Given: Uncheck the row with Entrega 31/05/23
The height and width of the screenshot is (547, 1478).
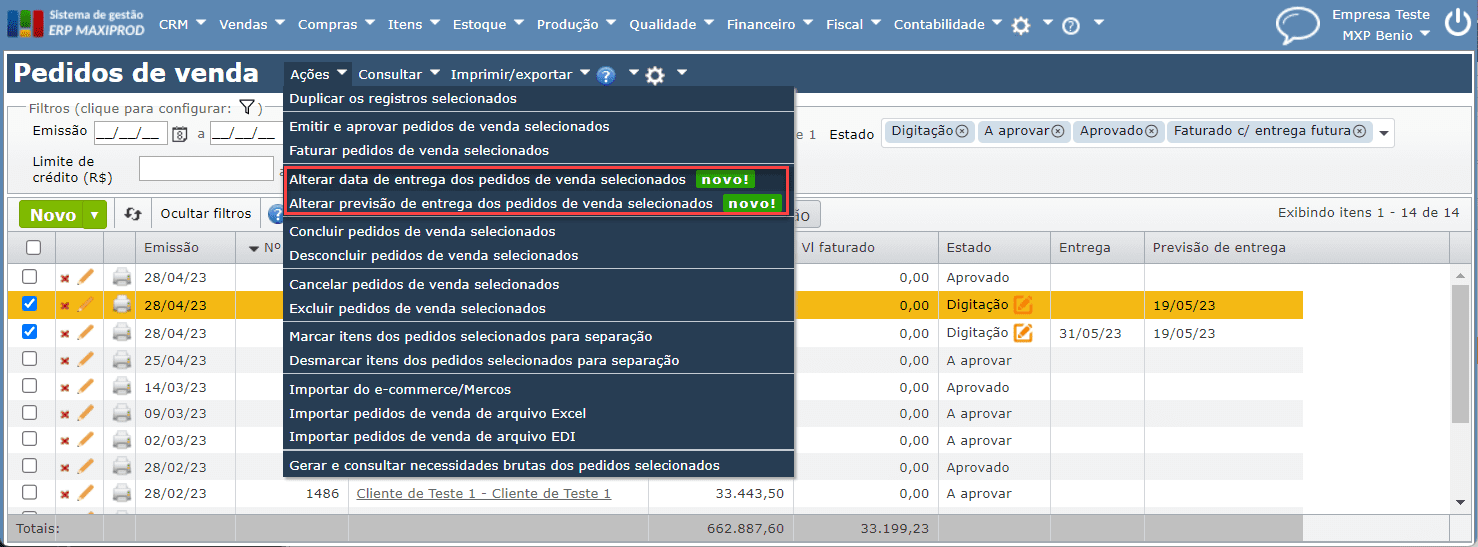Looking at the screenshot, I should click(30, 332).
